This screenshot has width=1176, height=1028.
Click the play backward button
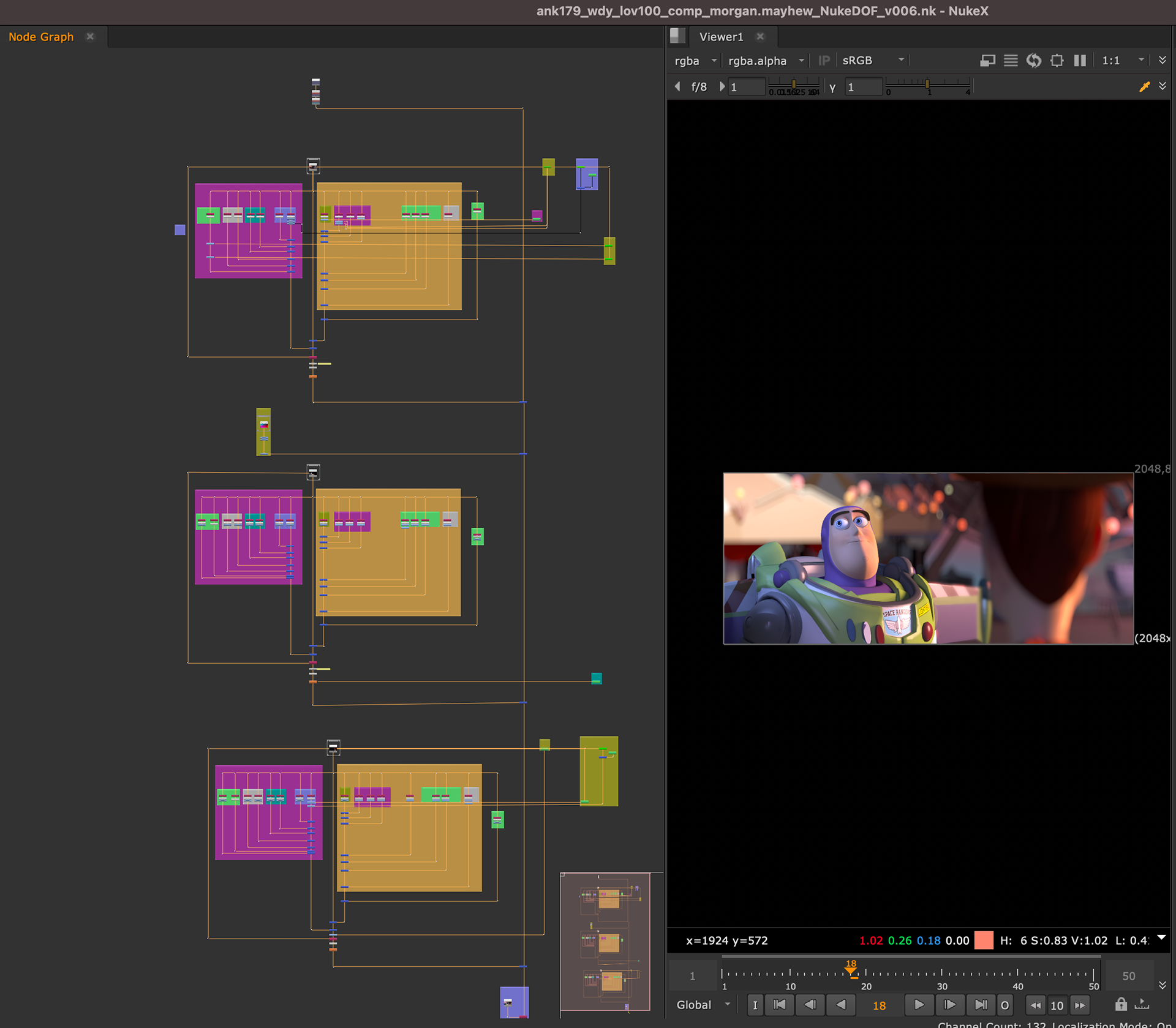tap(841, 1005)
